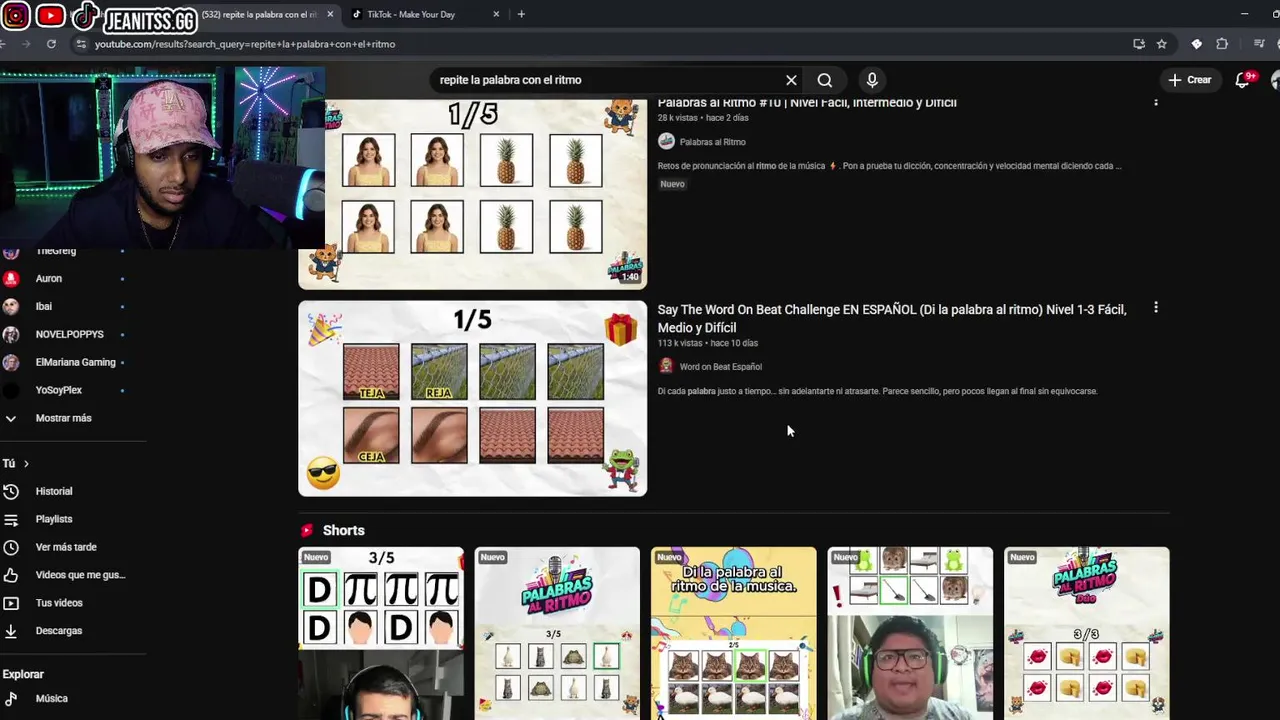Open the notifications bell with 9+ badge

click(x=1243, y=80)
